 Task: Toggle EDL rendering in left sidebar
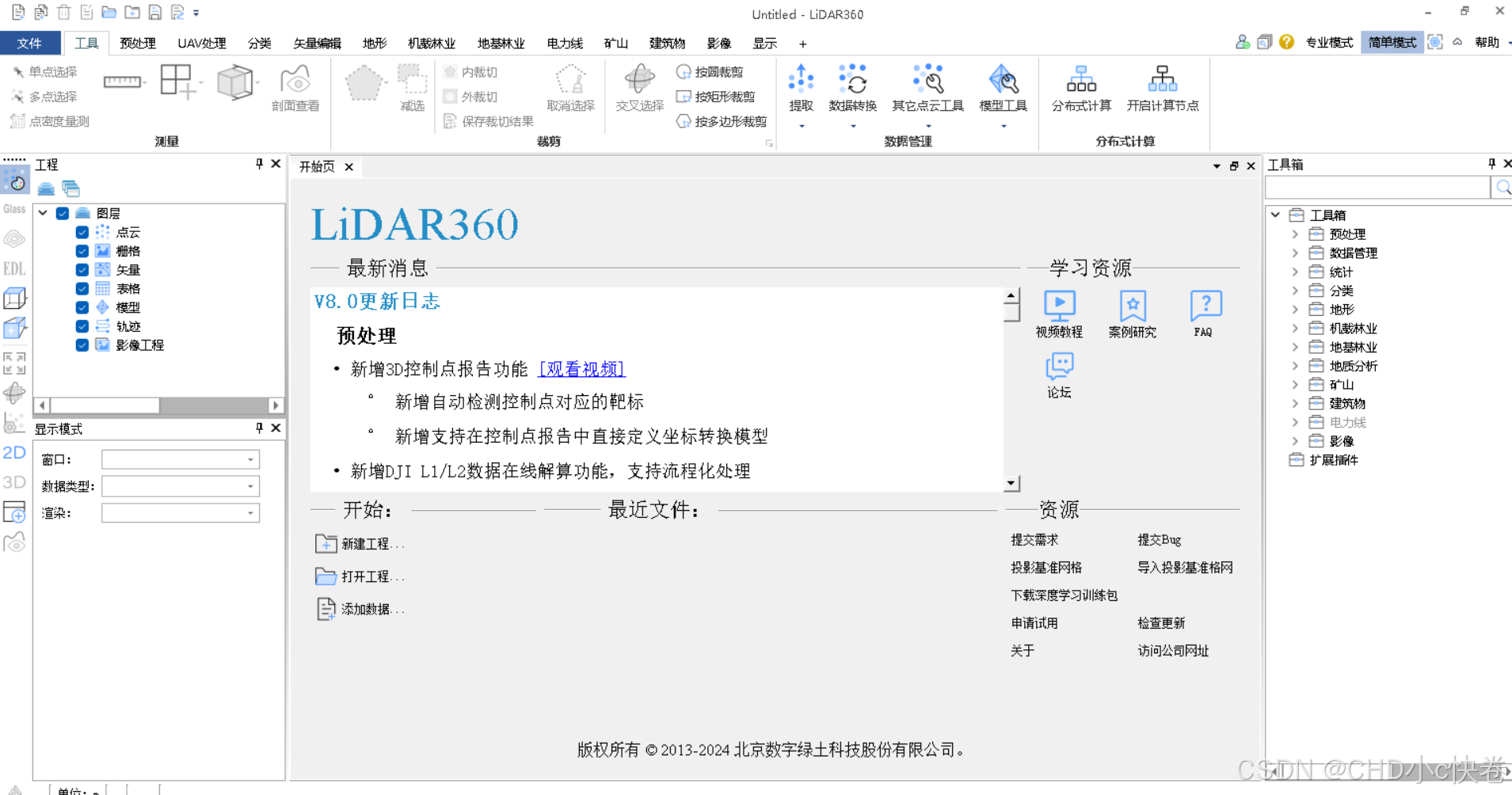click(14, 268)
